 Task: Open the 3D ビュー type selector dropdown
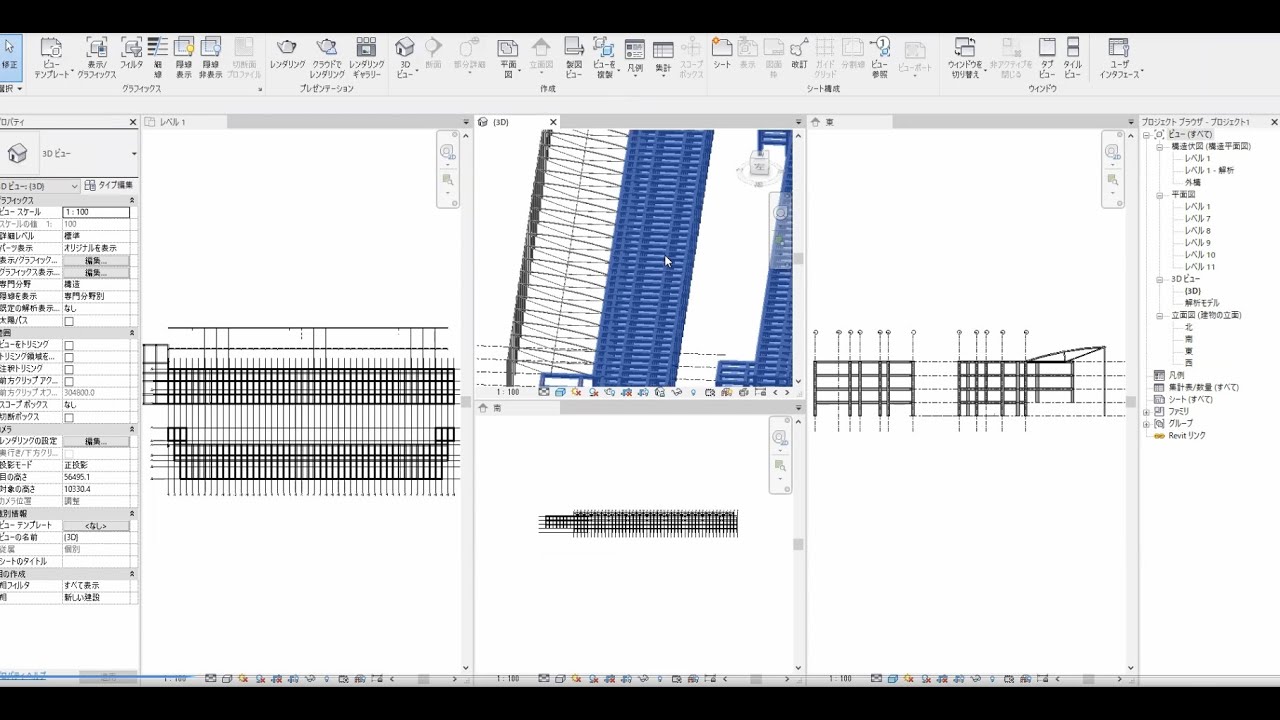pyautogui.click(x=133, y=154)
